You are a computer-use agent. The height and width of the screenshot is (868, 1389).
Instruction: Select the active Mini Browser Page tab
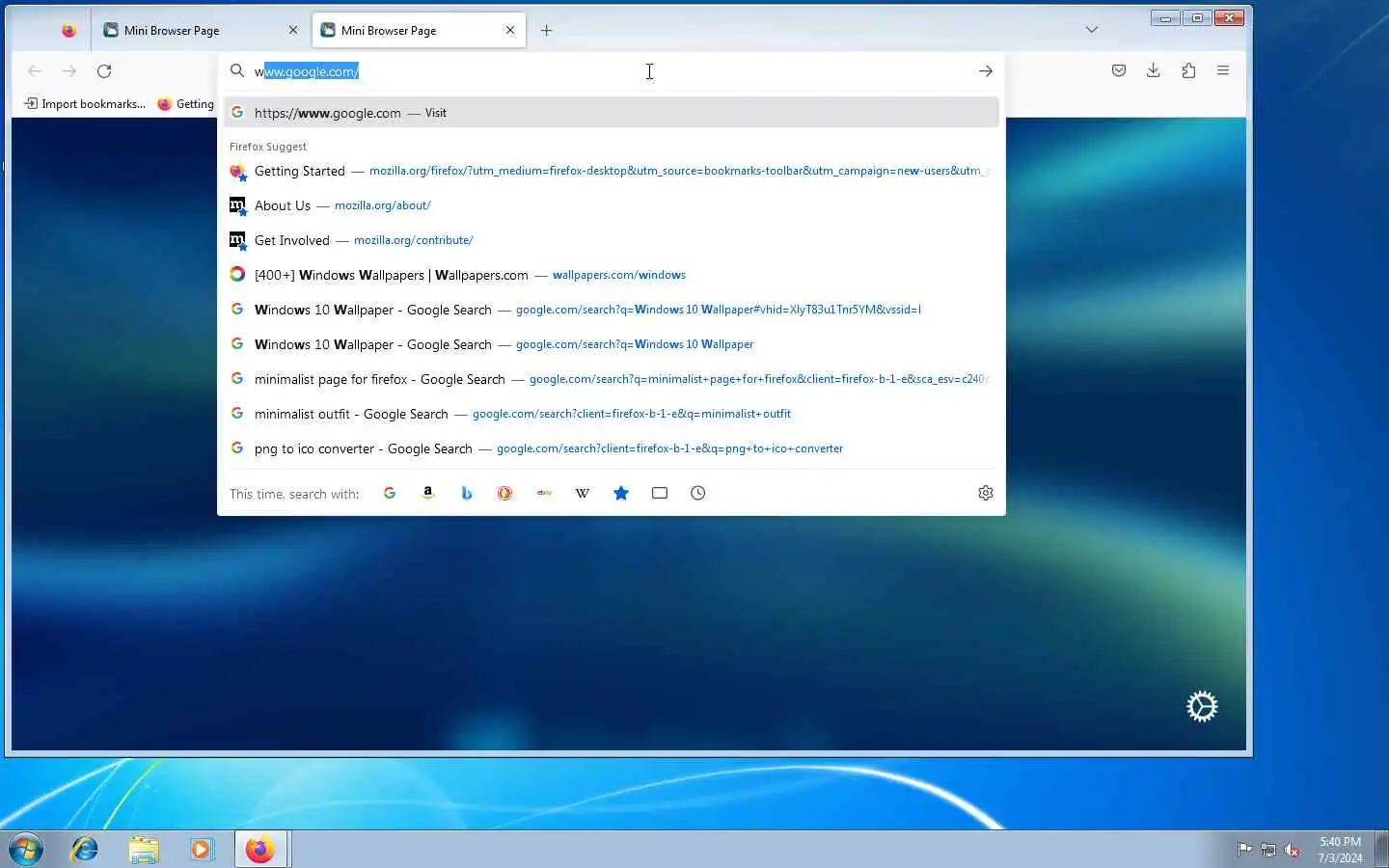click(x=419, y=30)
